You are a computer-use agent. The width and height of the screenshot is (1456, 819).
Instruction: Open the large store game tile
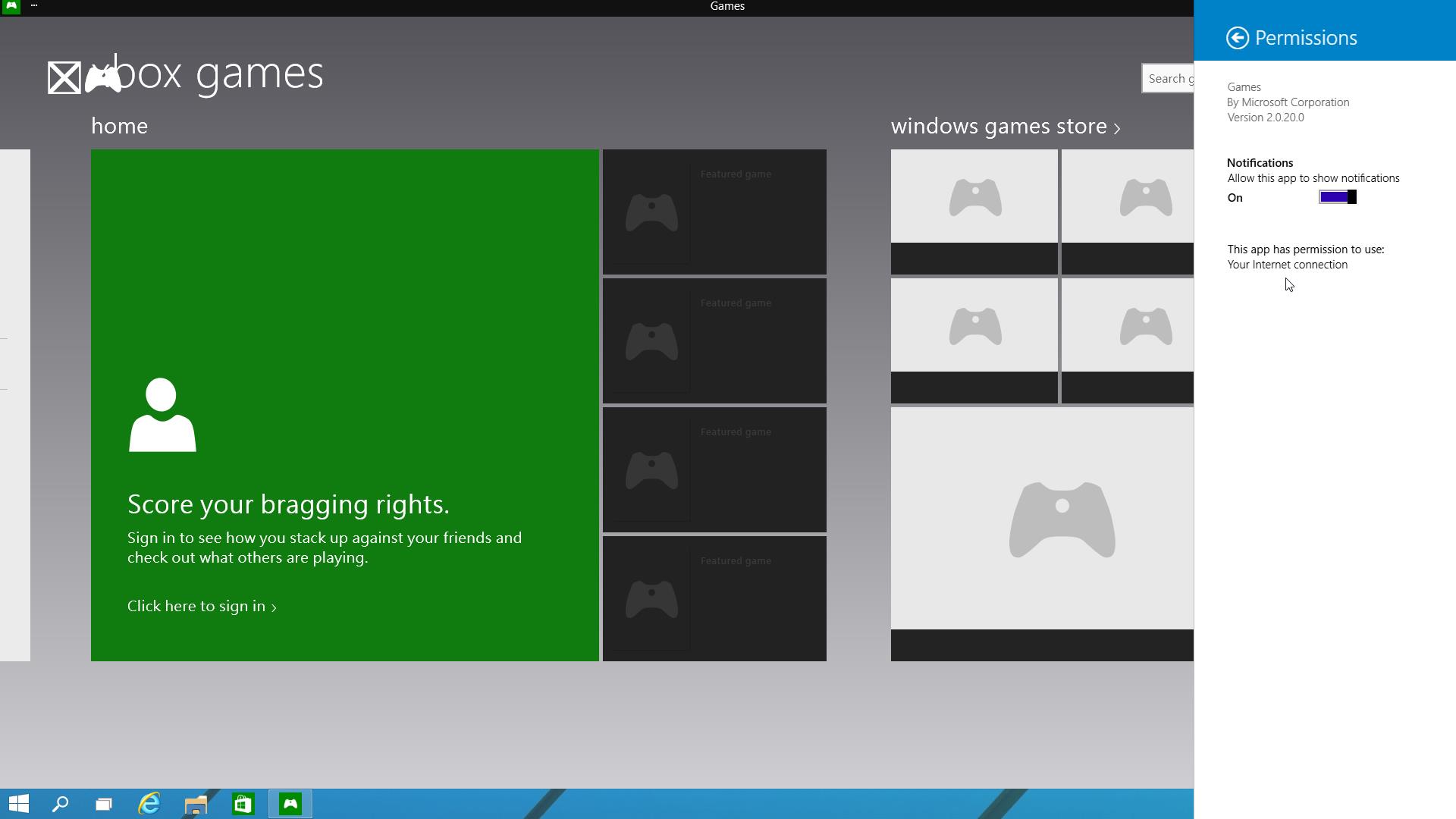pyautogui.click(x=1042, y=534)
